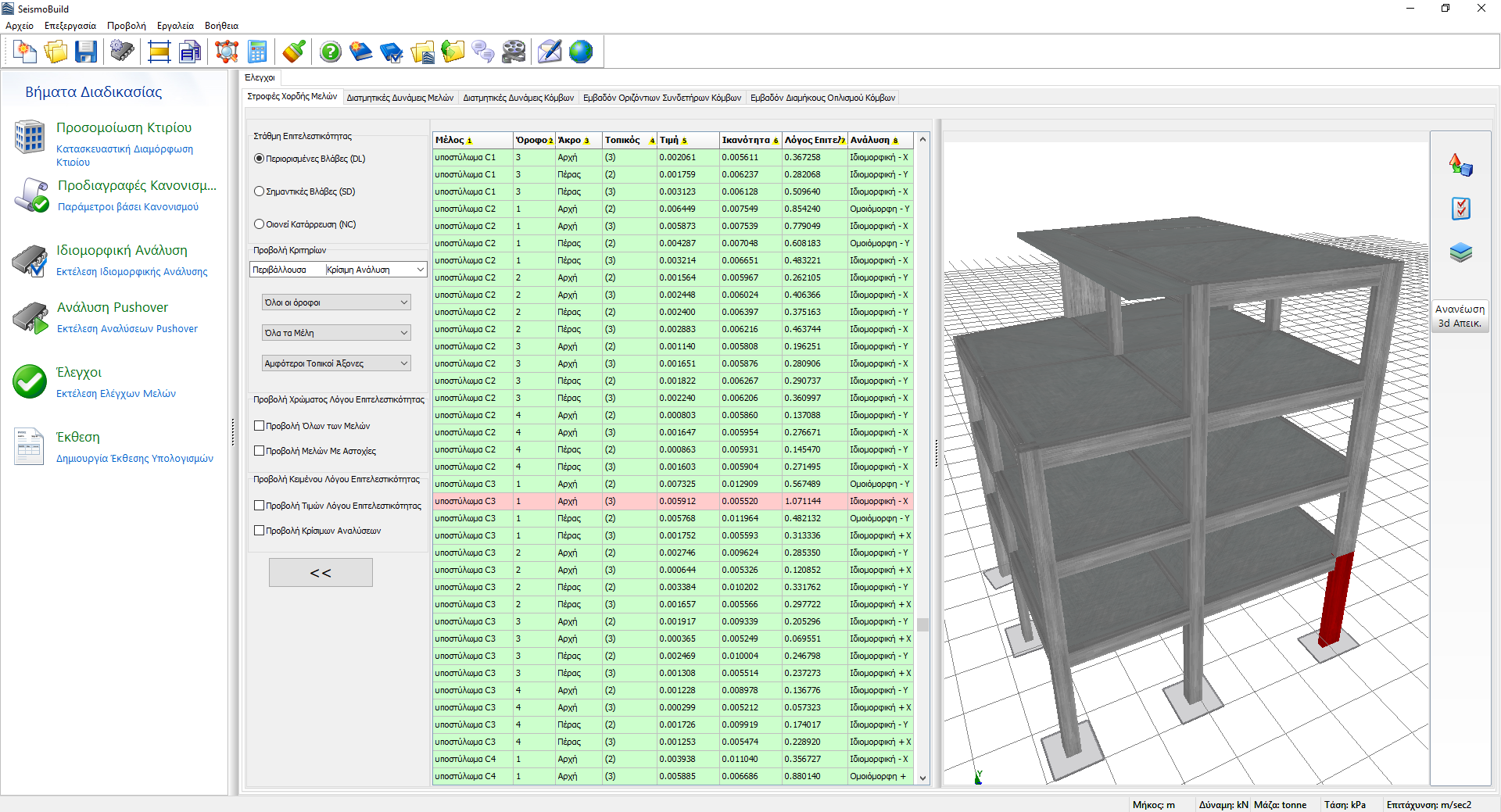Click the calculator icon in toolbar
Image resolution: width=1501 pixels, height=812 pixels.
point(257,52)
